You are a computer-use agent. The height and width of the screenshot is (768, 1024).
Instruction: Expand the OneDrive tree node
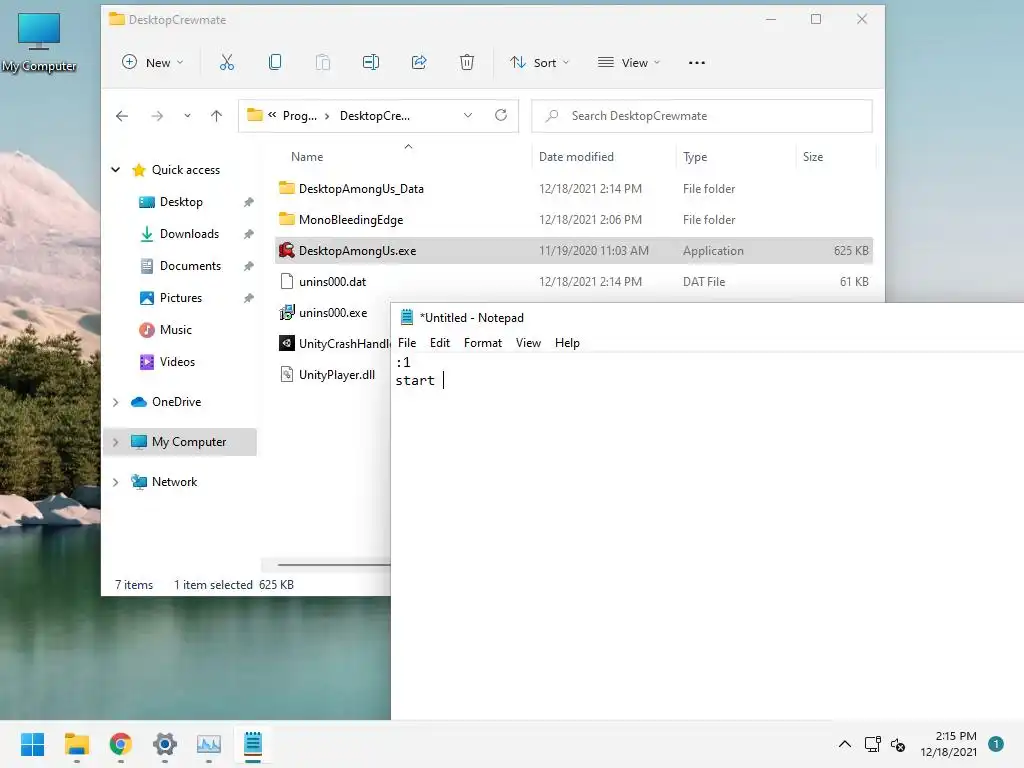116,402
